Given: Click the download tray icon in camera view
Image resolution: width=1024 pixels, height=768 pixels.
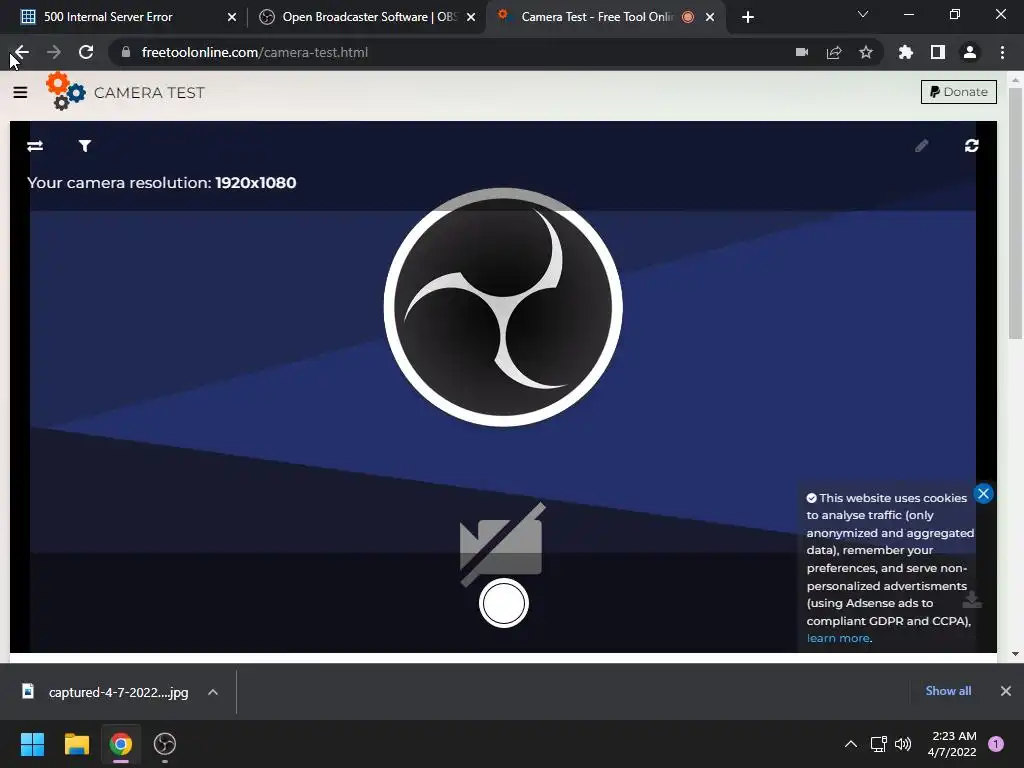Looking at the screenshot, I should (x=972, y=600).
